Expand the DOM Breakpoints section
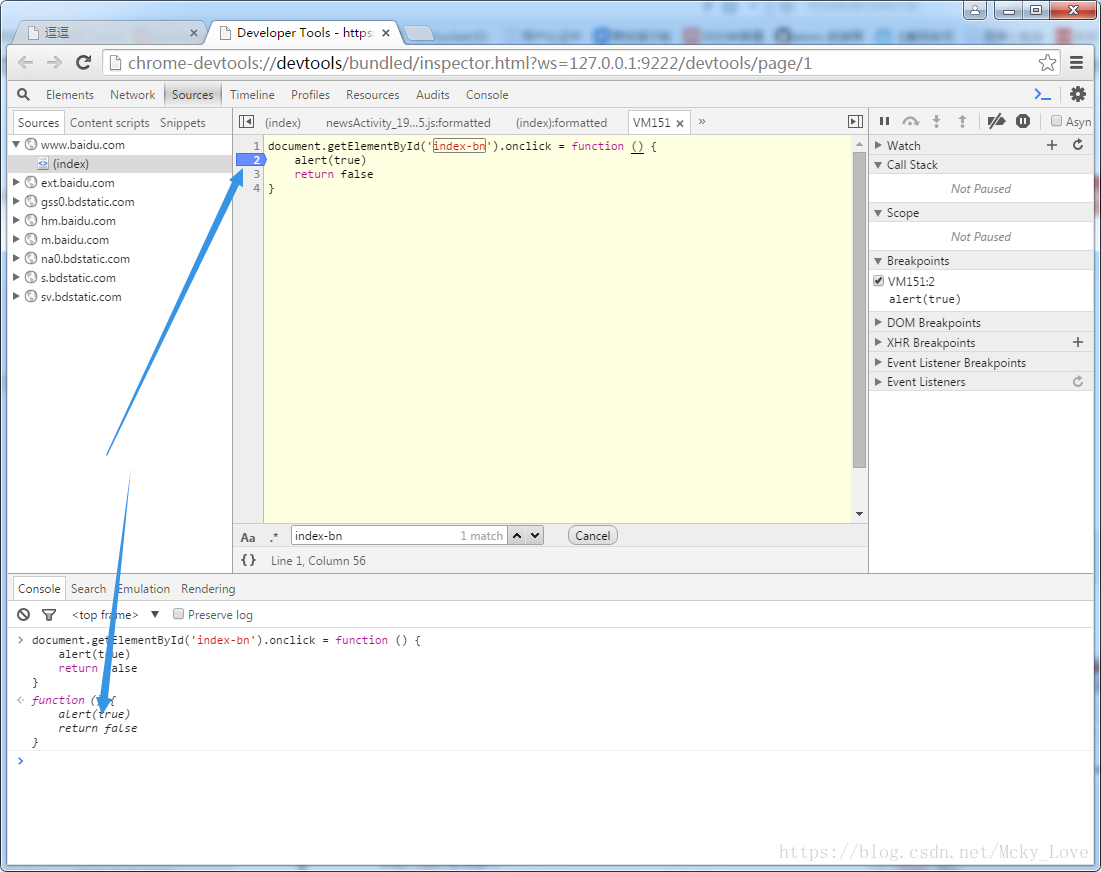Viewport: 1101px width, 872px height. (x=878, y=322)
